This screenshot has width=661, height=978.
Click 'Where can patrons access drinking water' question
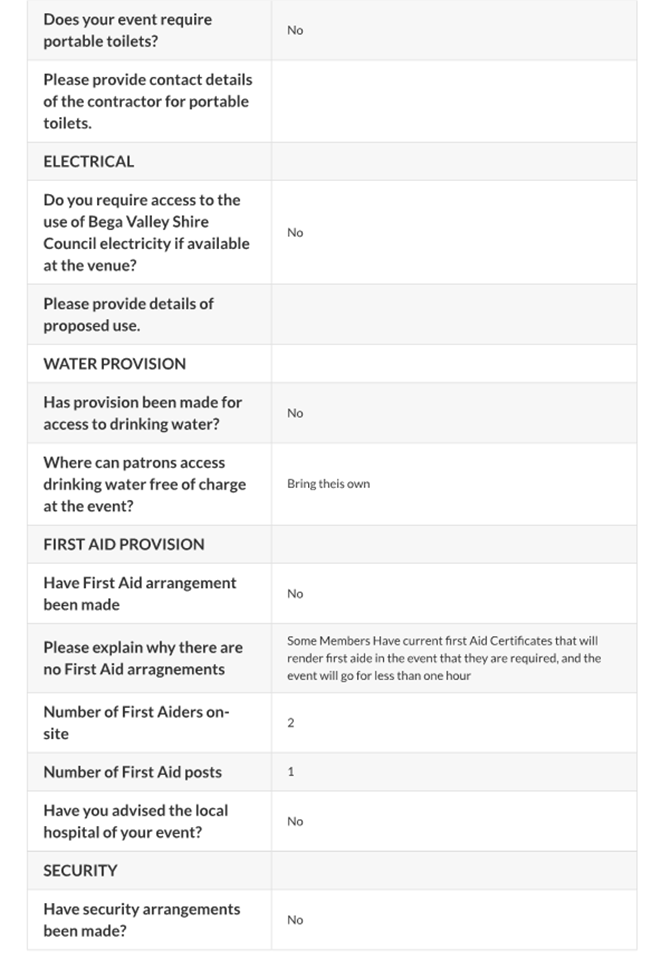click(144, 484)
